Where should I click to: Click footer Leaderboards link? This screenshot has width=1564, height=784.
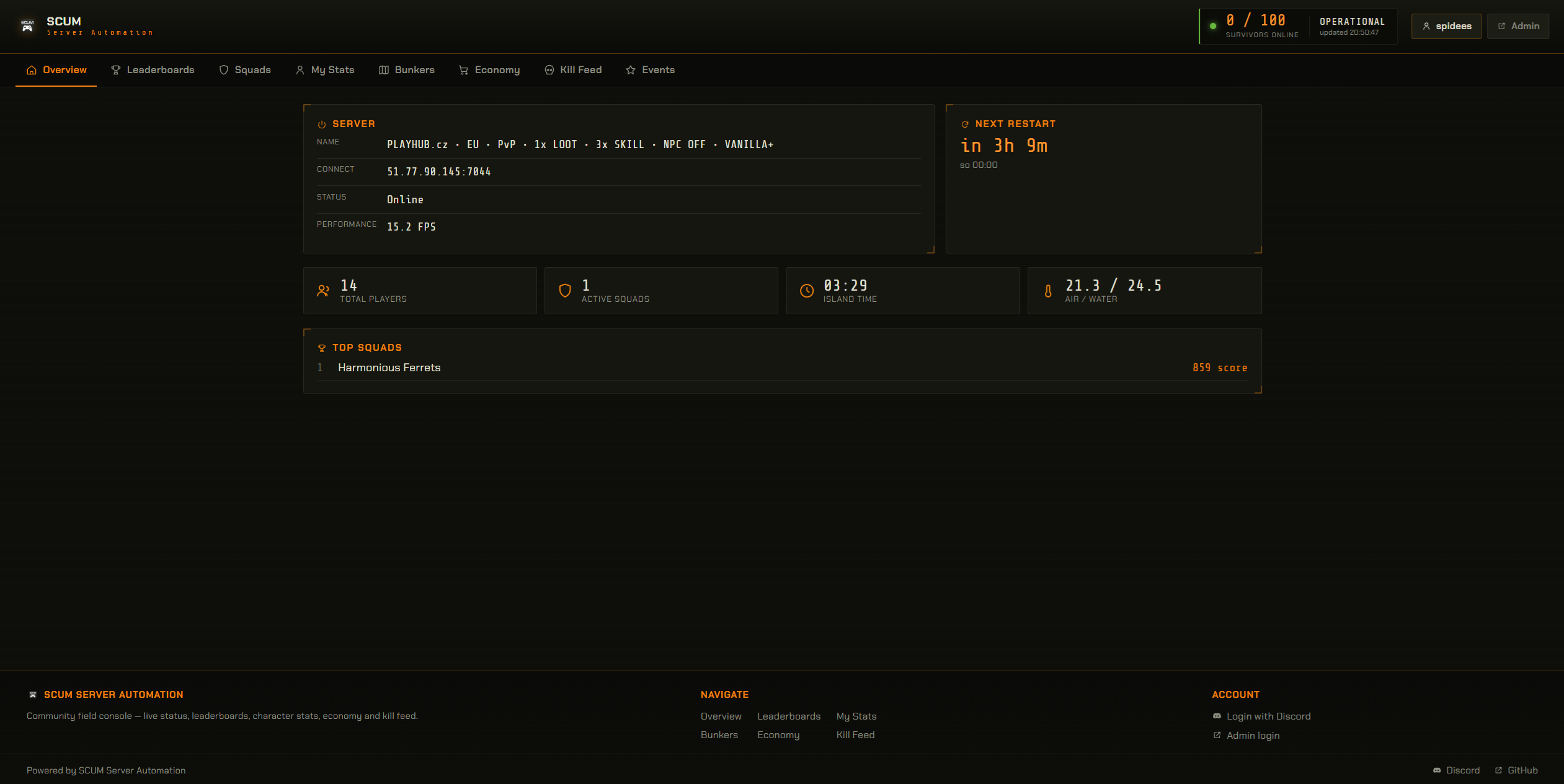click(x=789, y=716)
